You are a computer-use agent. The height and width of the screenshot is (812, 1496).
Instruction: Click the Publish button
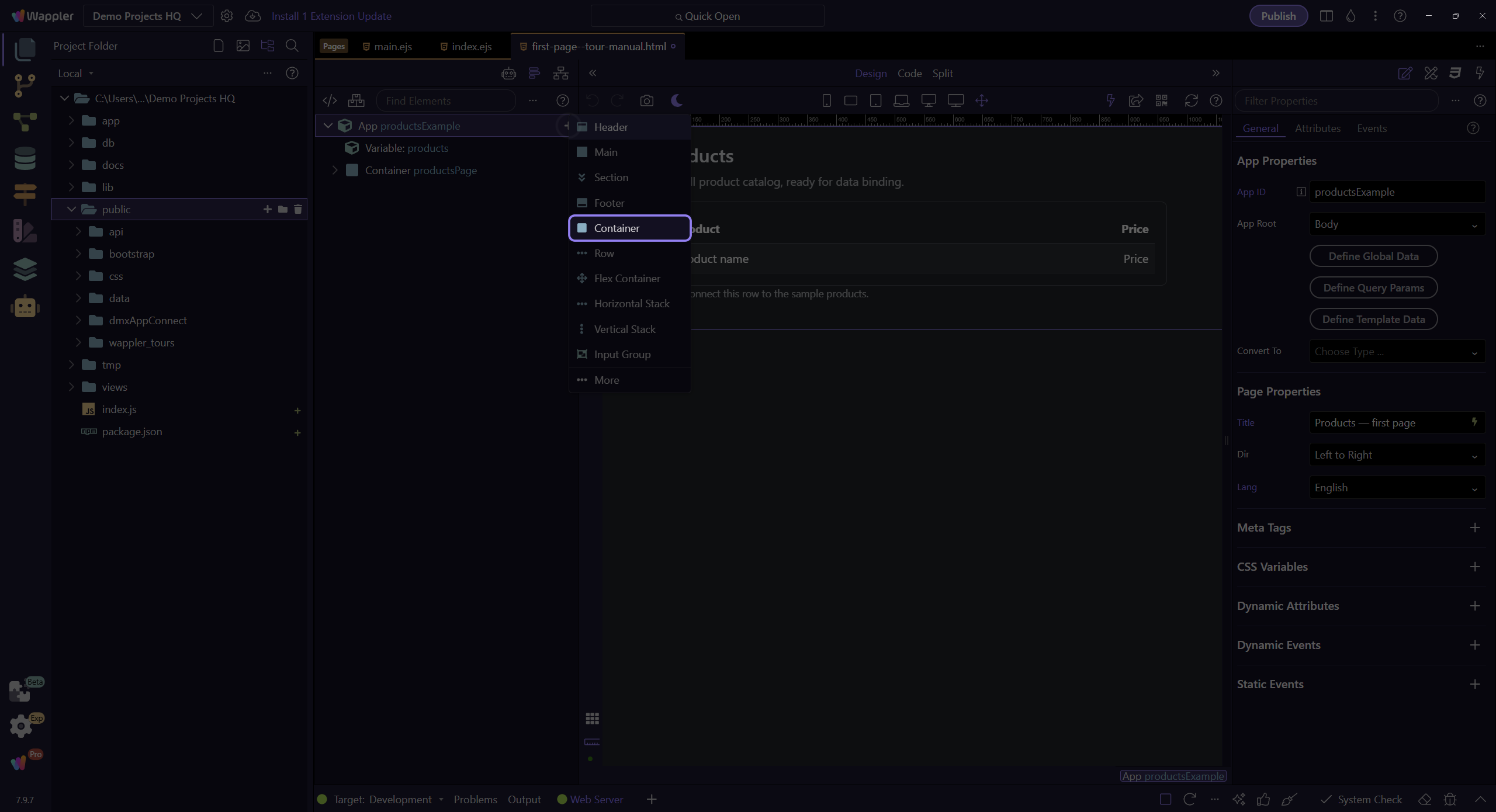[1278, 16]
